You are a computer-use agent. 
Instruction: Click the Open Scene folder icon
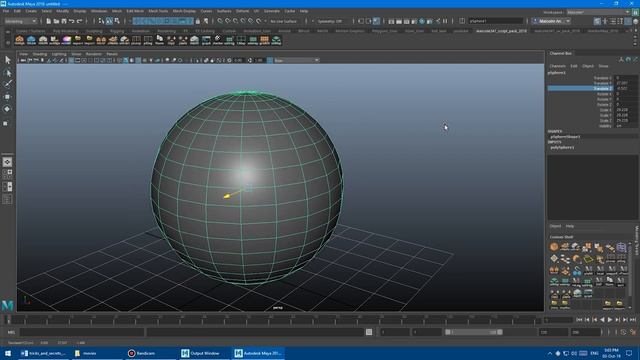coord(56,21)
